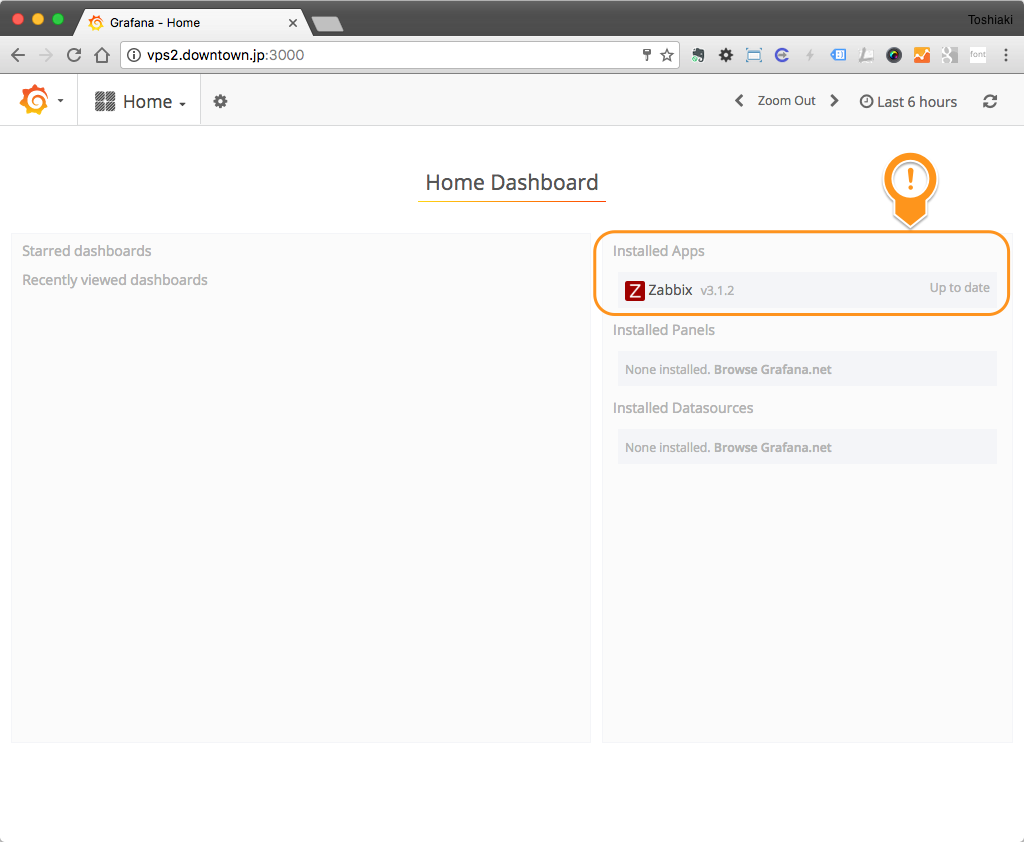
Task: Open the orange analytics chart extension
Action: click(x=921, y=55)
